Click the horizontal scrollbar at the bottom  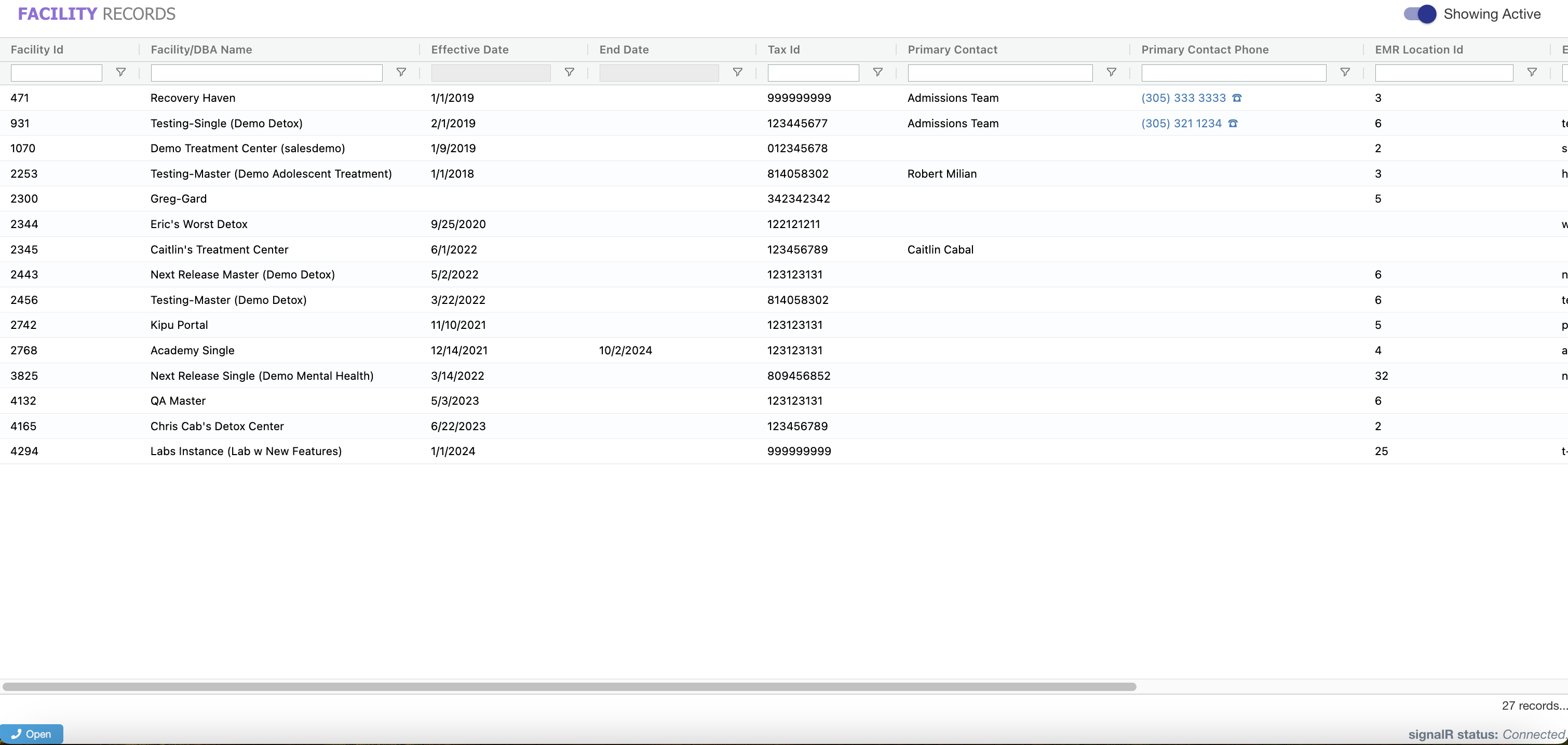point(569,686)
